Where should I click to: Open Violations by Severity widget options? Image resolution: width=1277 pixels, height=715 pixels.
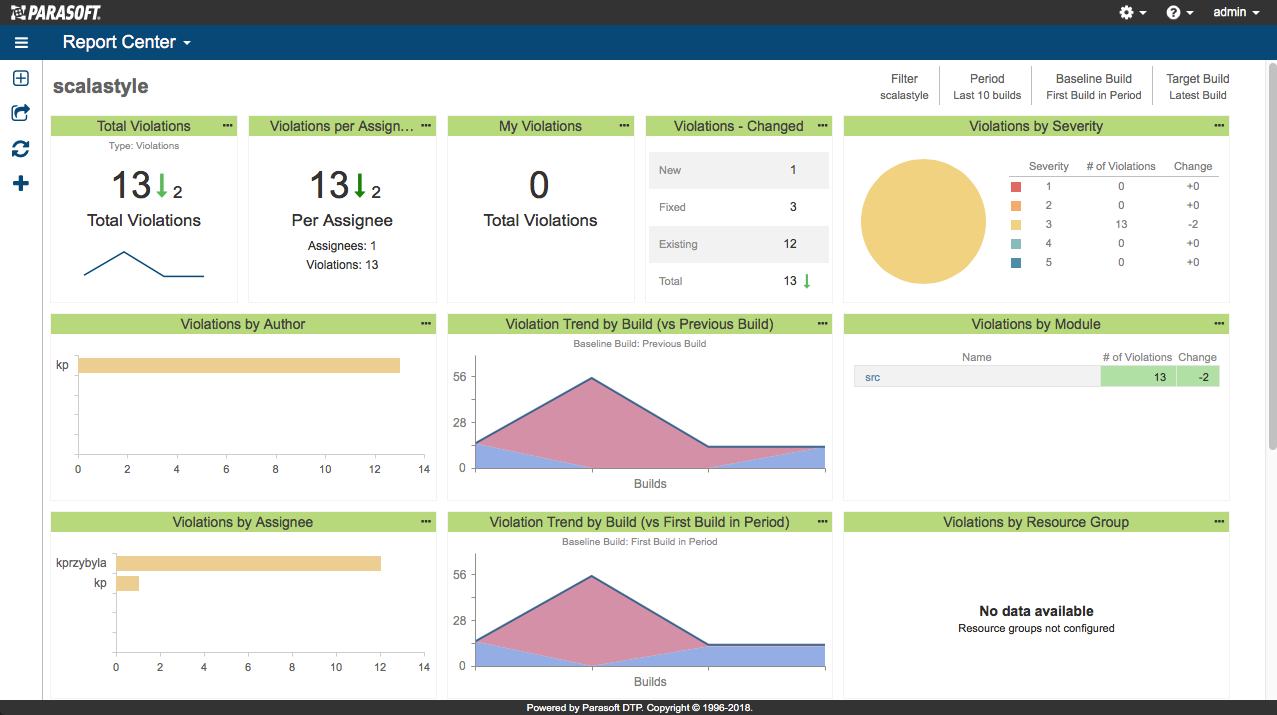tap(1219, 126)
